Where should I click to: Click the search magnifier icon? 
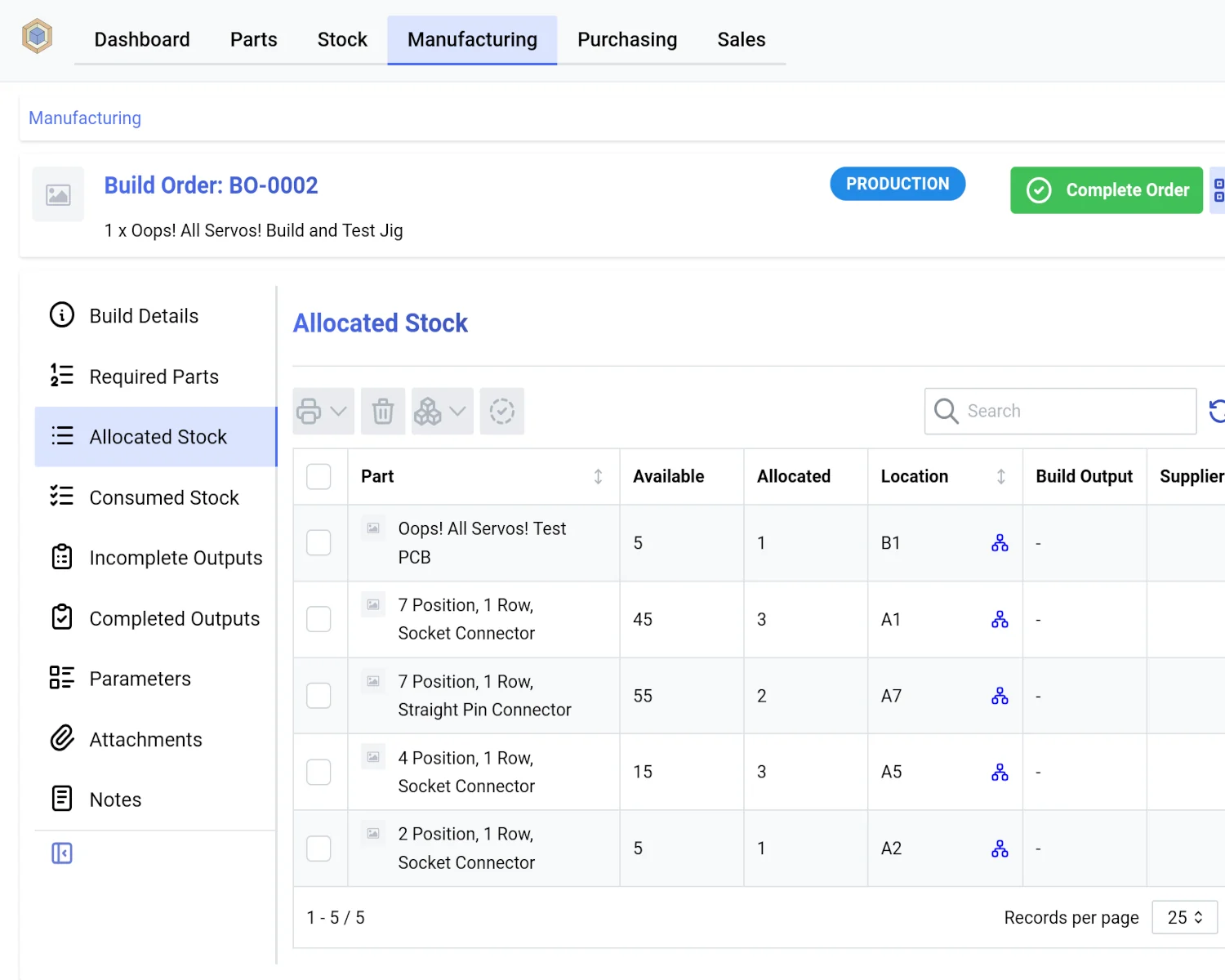point(946,411)
